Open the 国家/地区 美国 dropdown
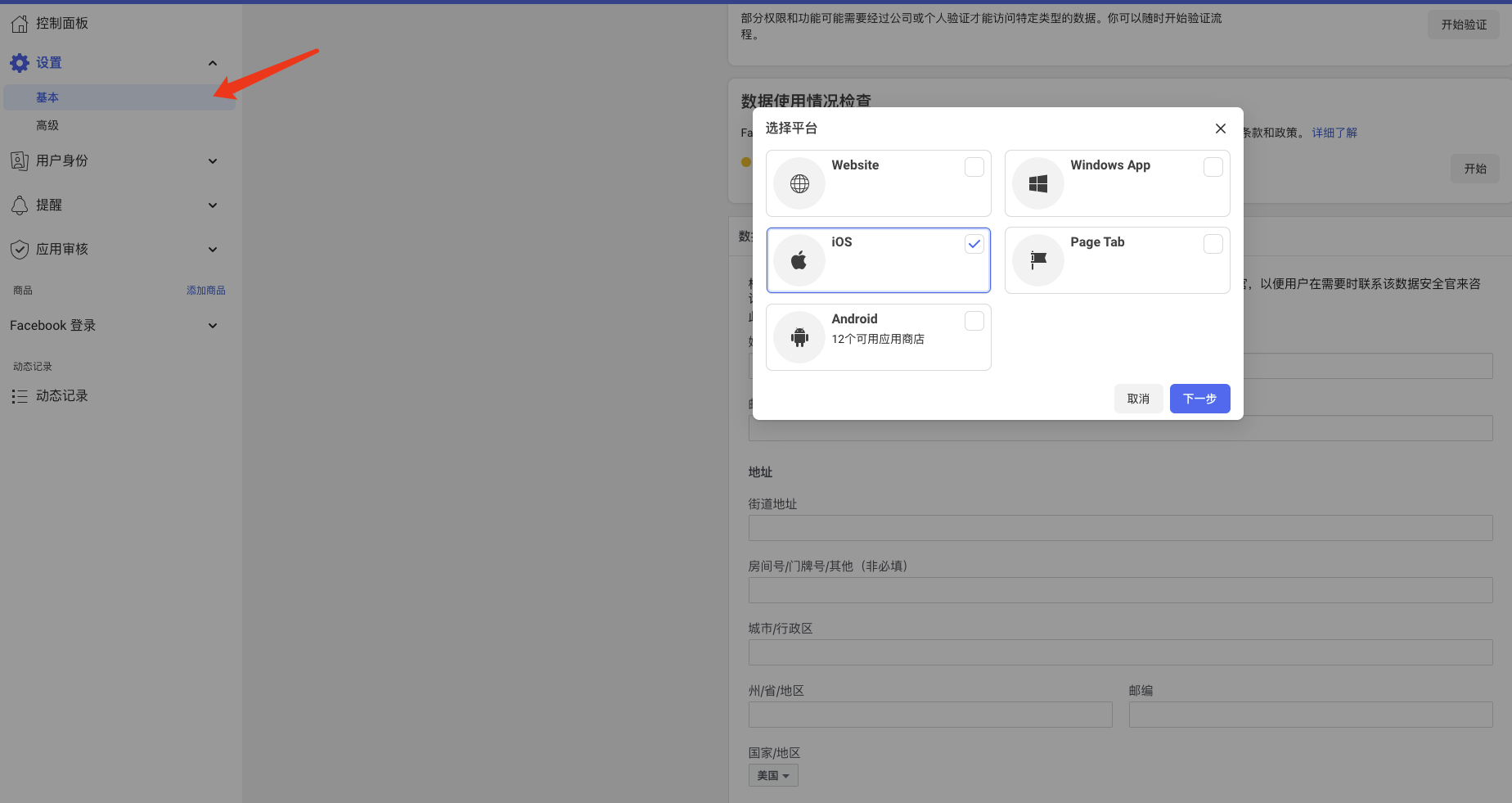This screenshot has height=803, width=1512. 773,776
